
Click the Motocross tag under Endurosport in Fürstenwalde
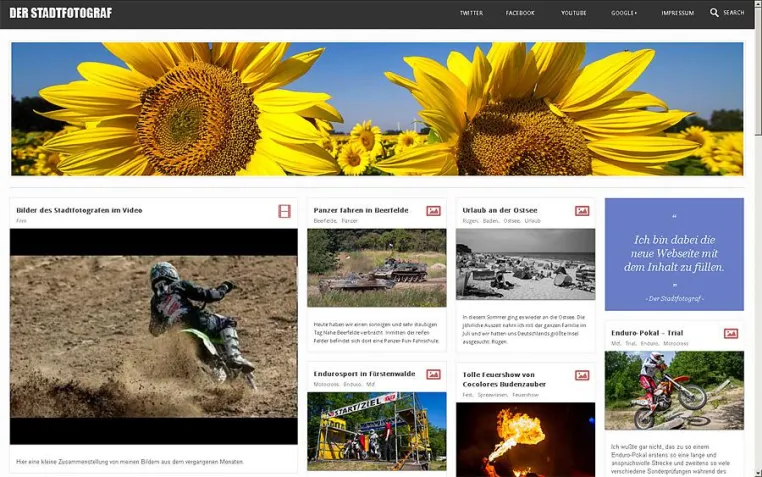point(326,384)
